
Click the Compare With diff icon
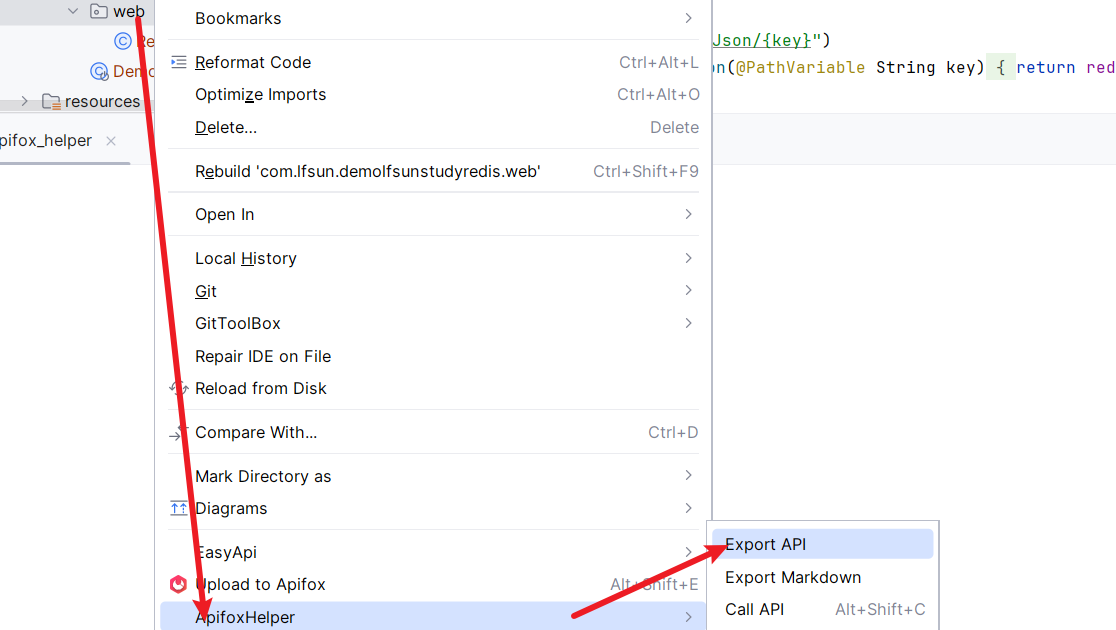click(x=178, y=431)
